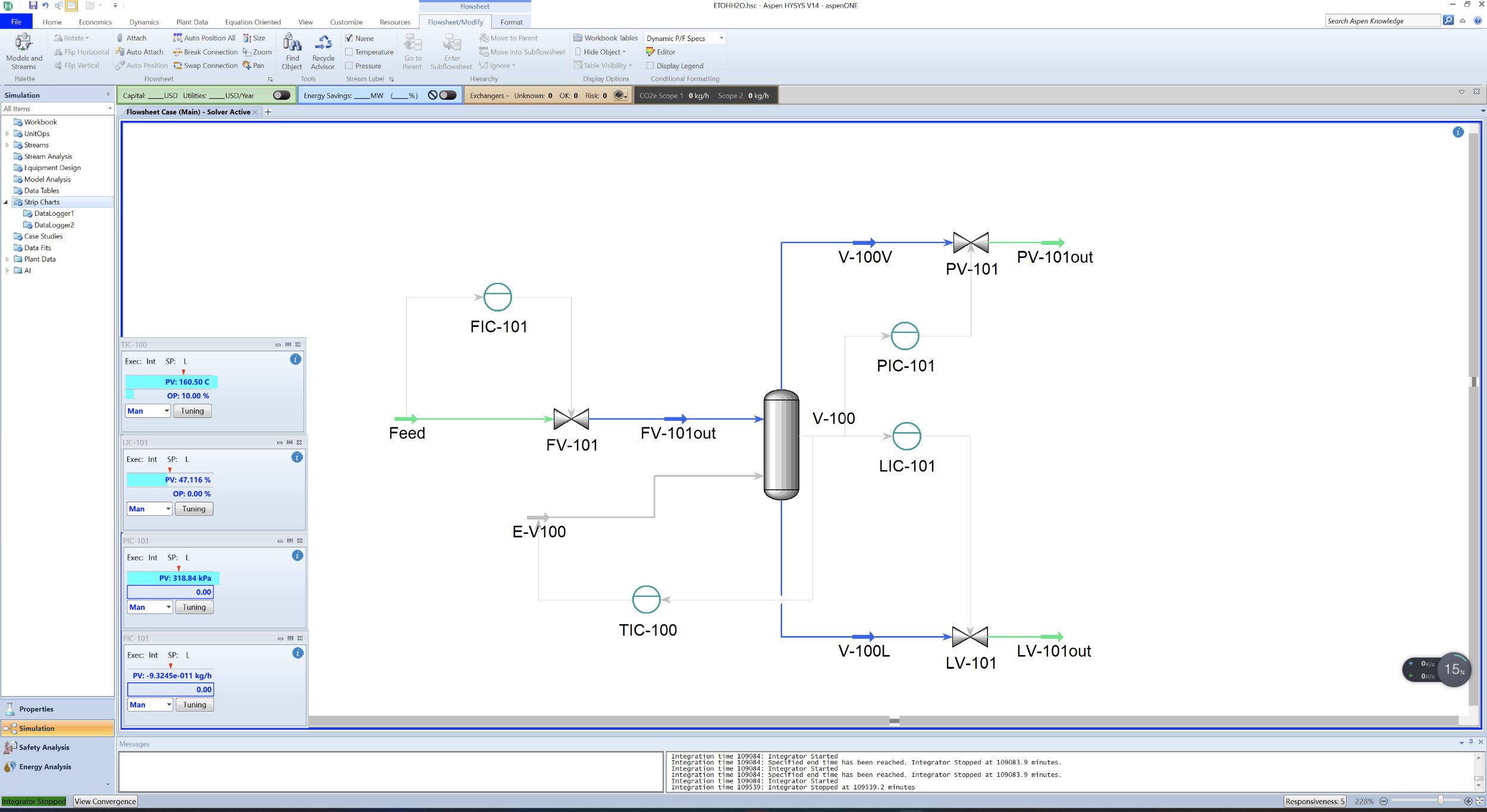This screenshot has height=812, width=1487.
Task: Click Tuning button in LIC-101 faceplate
Action: click(193, 509)
